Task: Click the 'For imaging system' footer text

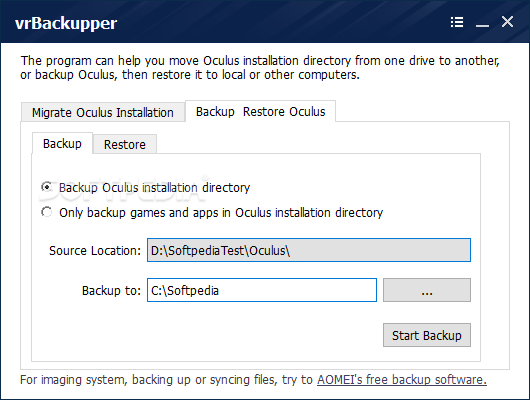Action: (x=166, y=380)
